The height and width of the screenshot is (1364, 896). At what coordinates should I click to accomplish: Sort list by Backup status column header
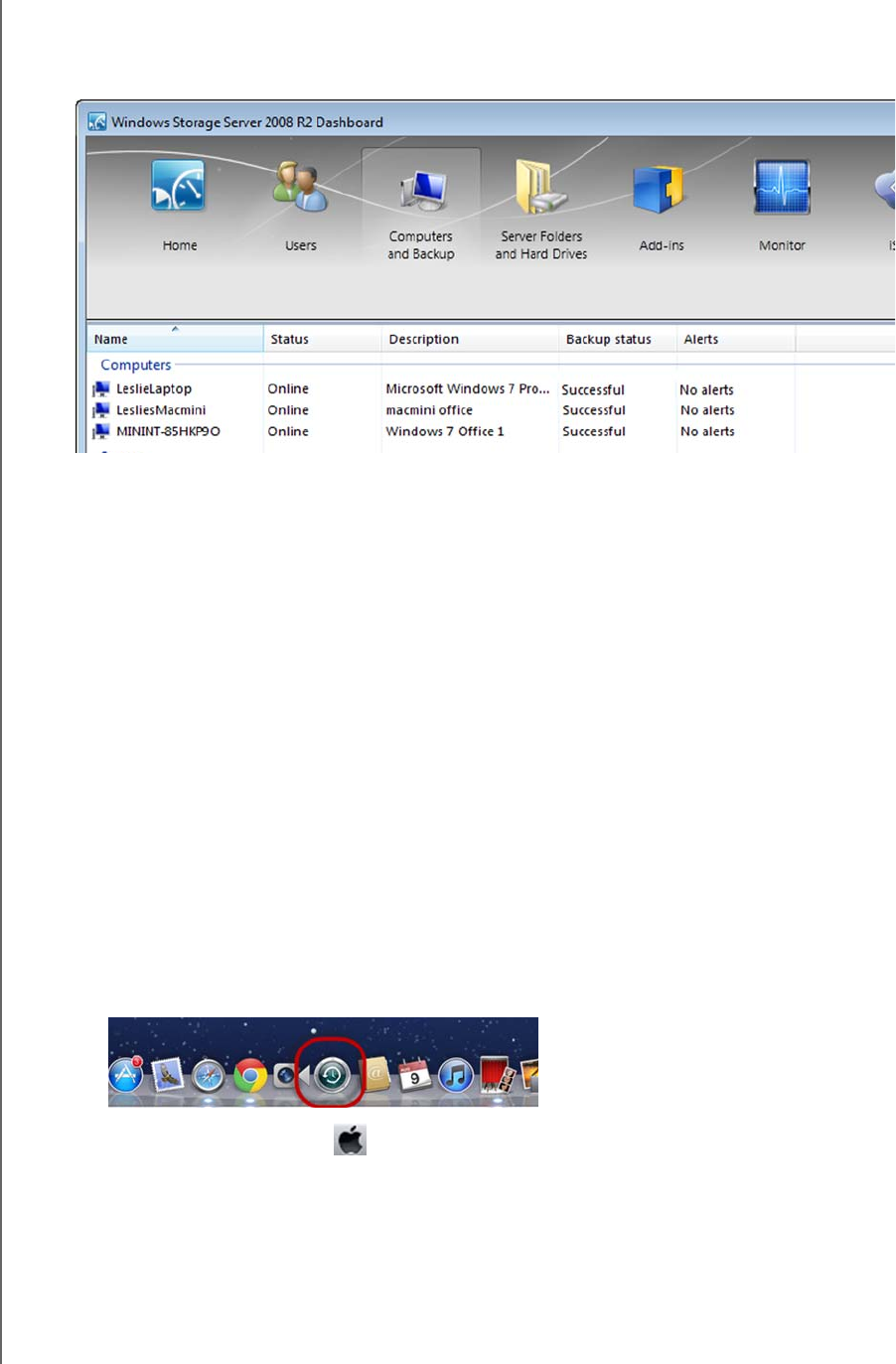point(618,339)
